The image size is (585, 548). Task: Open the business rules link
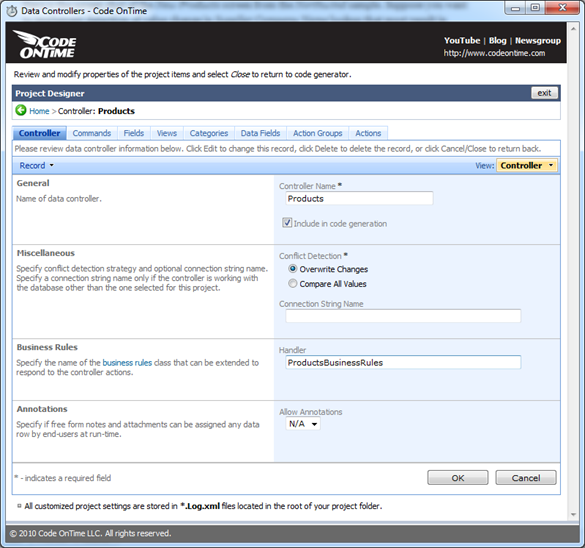127,363
